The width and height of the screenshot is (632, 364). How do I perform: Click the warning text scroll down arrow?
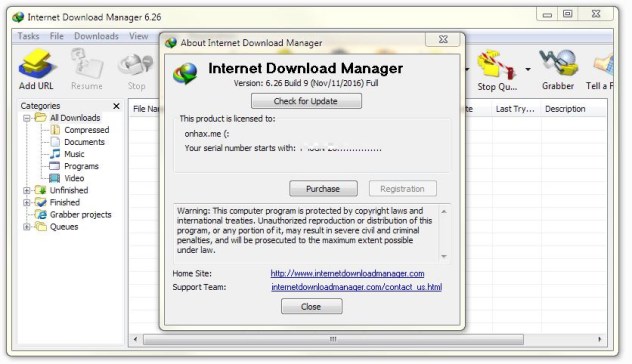444,256
